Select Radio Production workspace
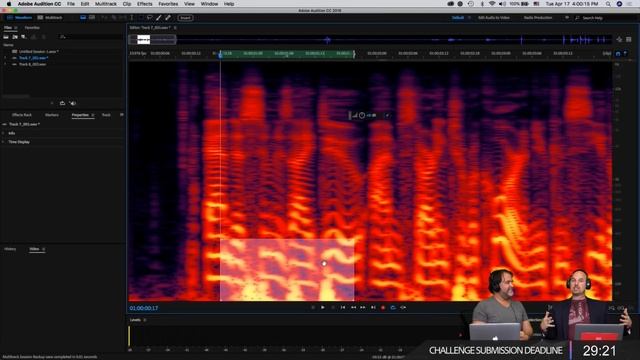640x360 pixels. coord(538,18)
